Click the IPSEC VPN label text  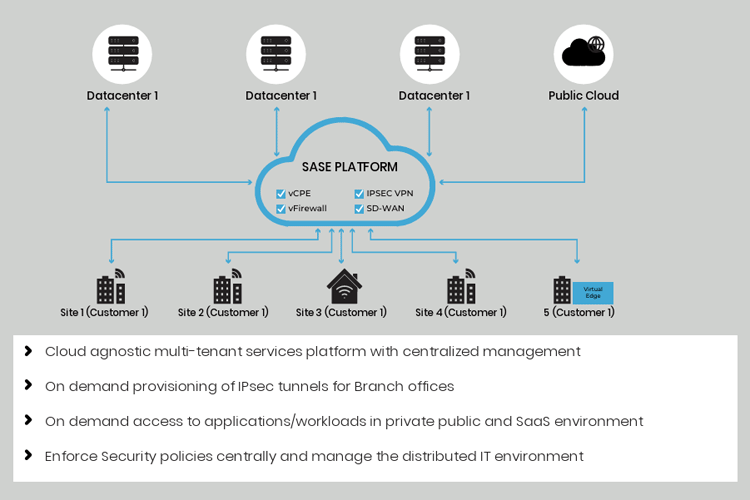coord(390,194)
